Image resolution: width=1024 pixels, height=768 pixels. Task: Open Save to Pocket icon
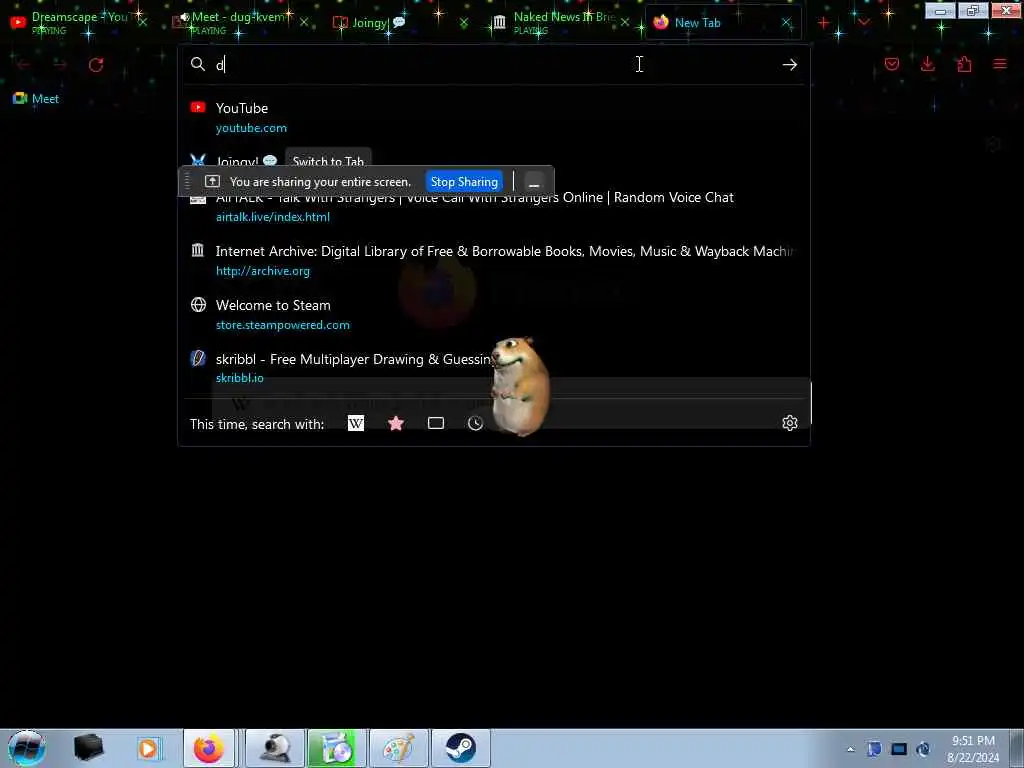892,64
